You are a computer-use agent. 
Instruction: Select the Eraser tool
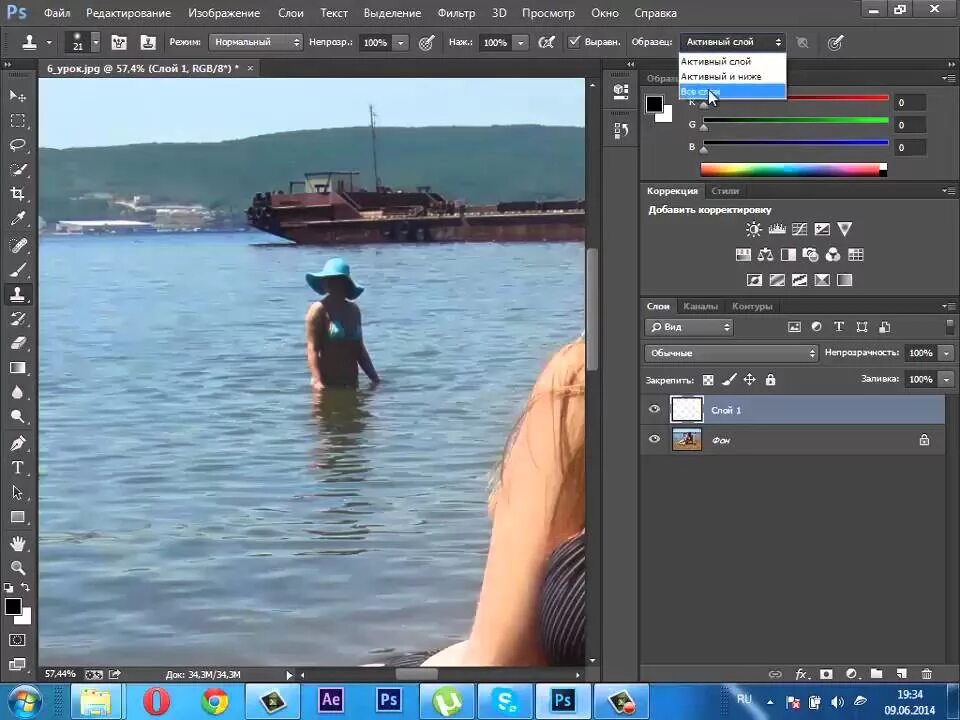coord(17,343)
